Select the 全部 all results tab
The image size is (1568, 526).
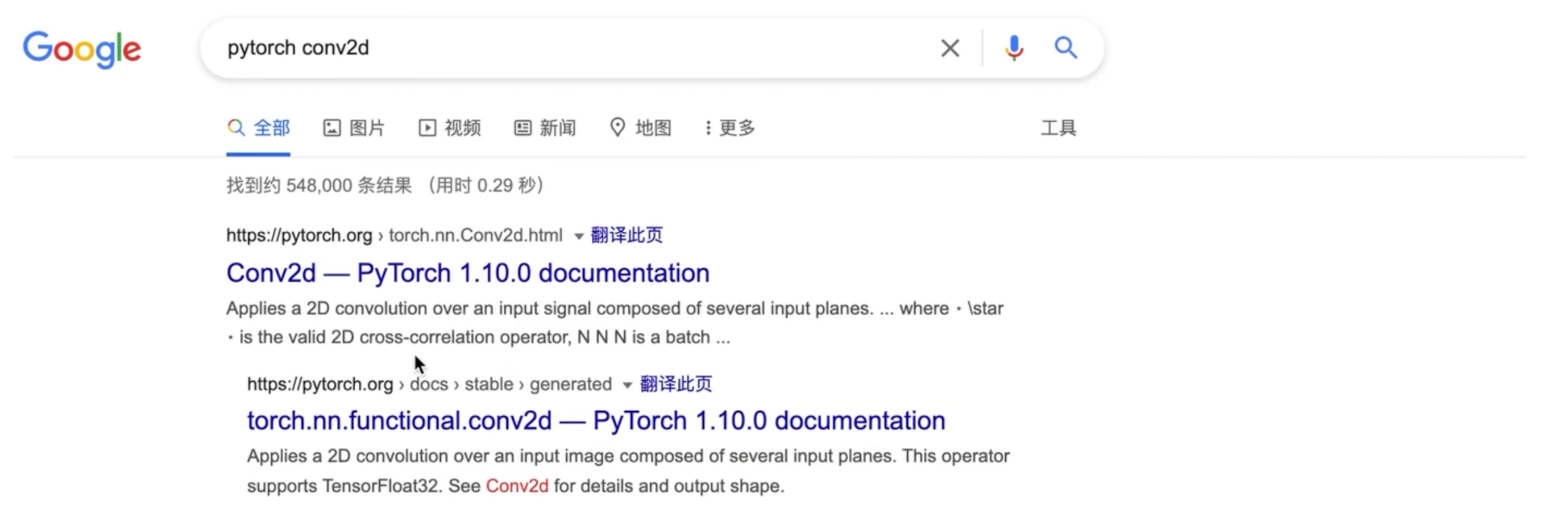(x=258, y=128)
